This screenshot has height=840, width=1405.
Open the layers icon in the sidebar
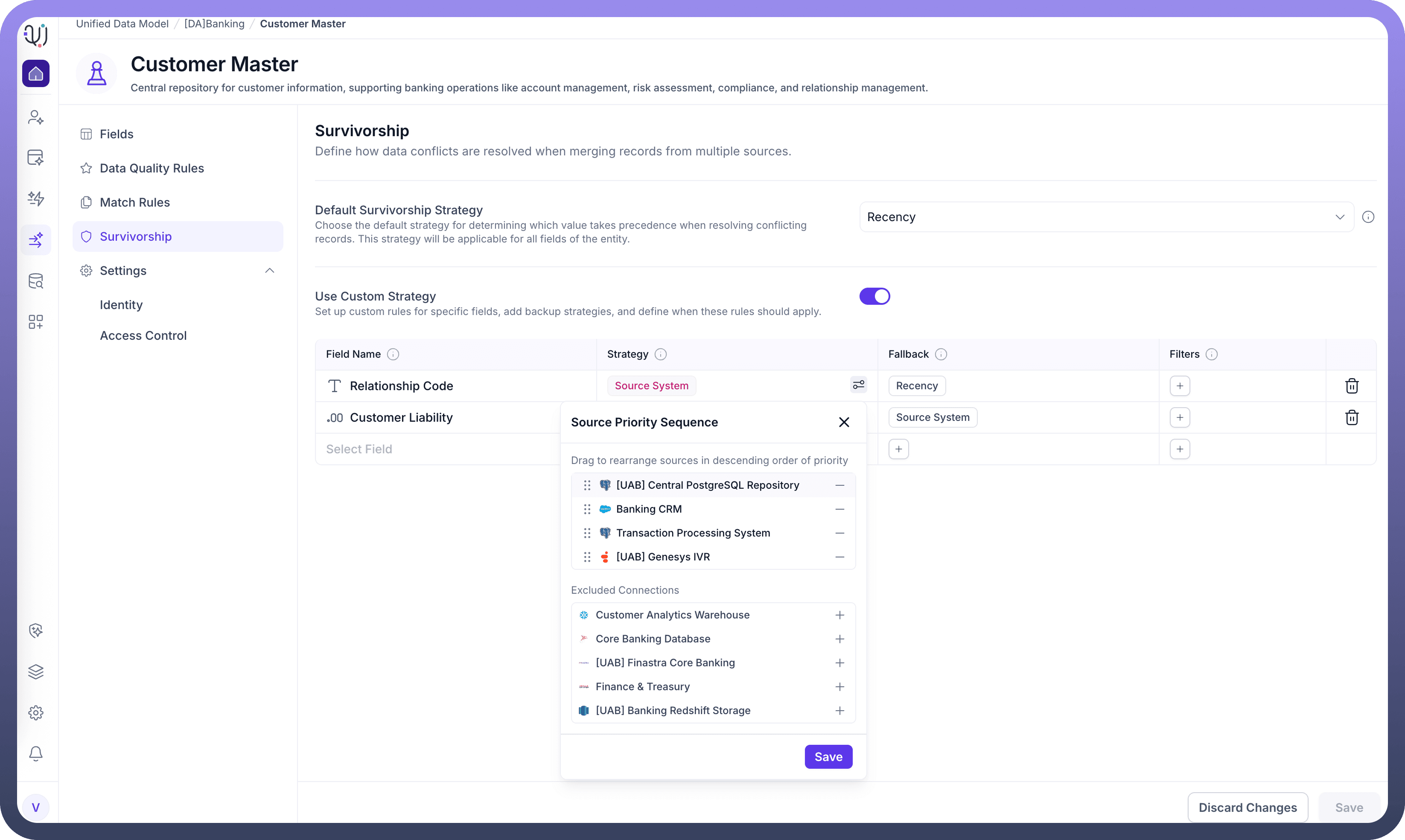(36, 672)
